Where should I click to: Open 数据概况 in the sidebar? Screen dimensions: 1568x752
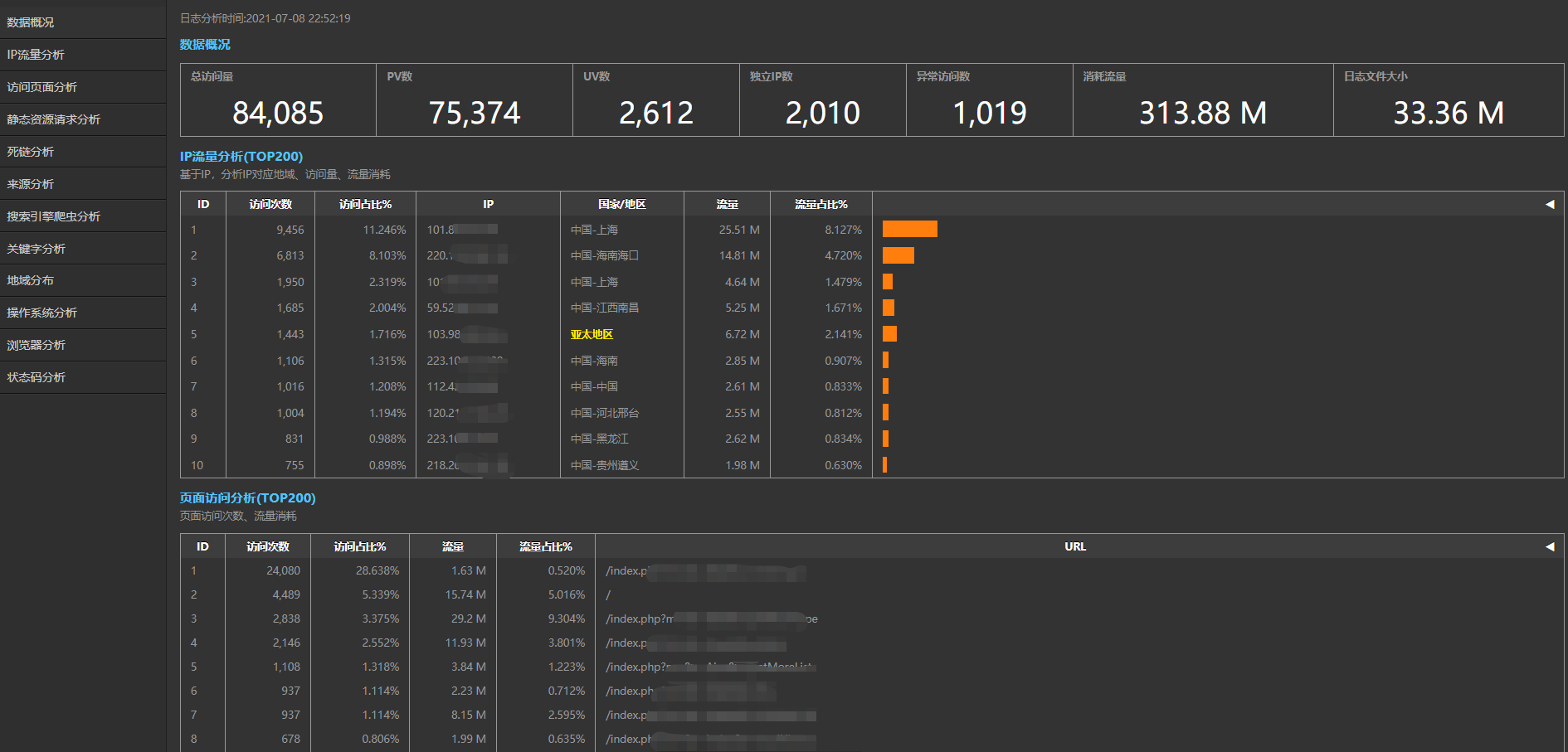point(83,22)
